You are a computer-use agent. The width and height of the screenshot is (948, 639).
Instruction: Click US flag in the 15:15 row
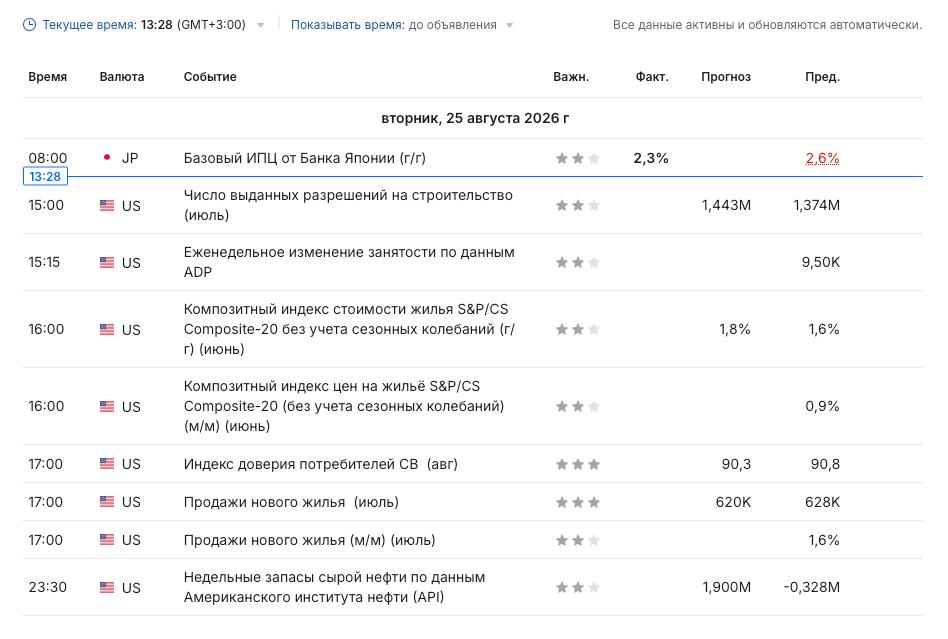point(107,262)
